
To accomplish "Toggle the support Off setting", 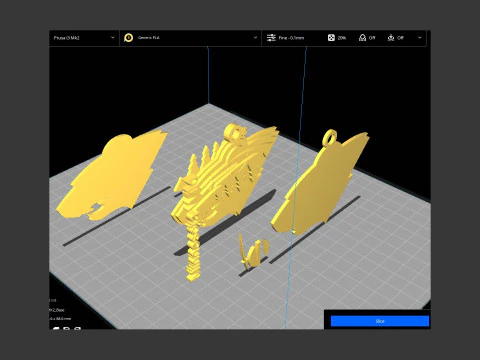I will (372, 38).
